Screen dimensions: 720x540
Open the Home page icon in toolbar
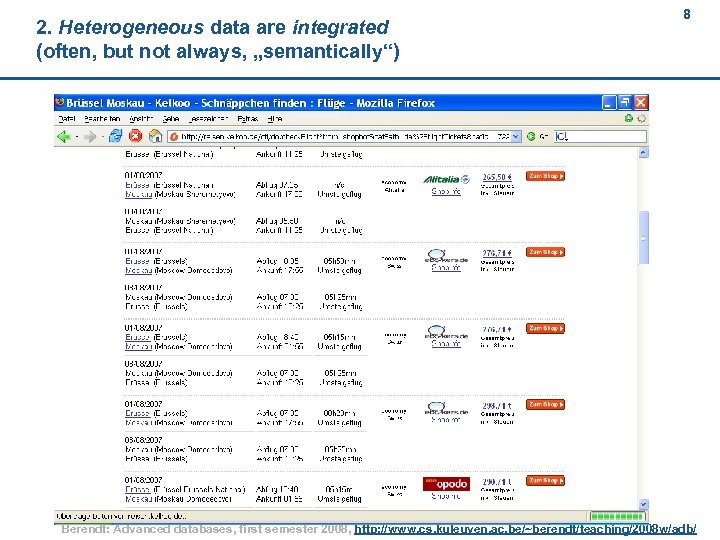pos(155,136)
